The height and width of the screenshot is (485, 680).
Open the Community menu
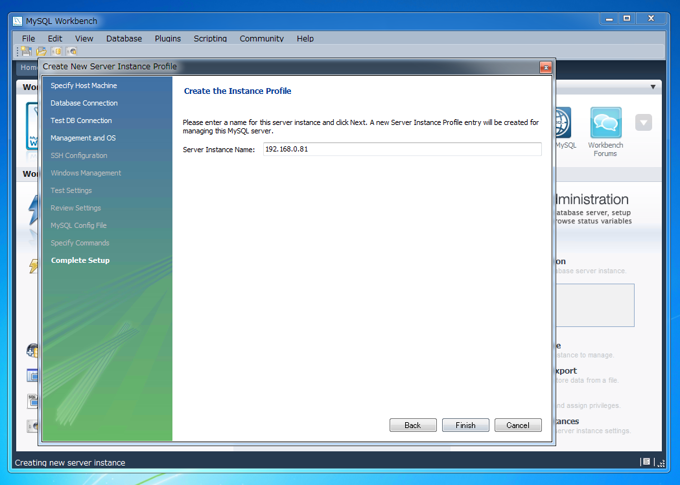(x=262, y=39)
